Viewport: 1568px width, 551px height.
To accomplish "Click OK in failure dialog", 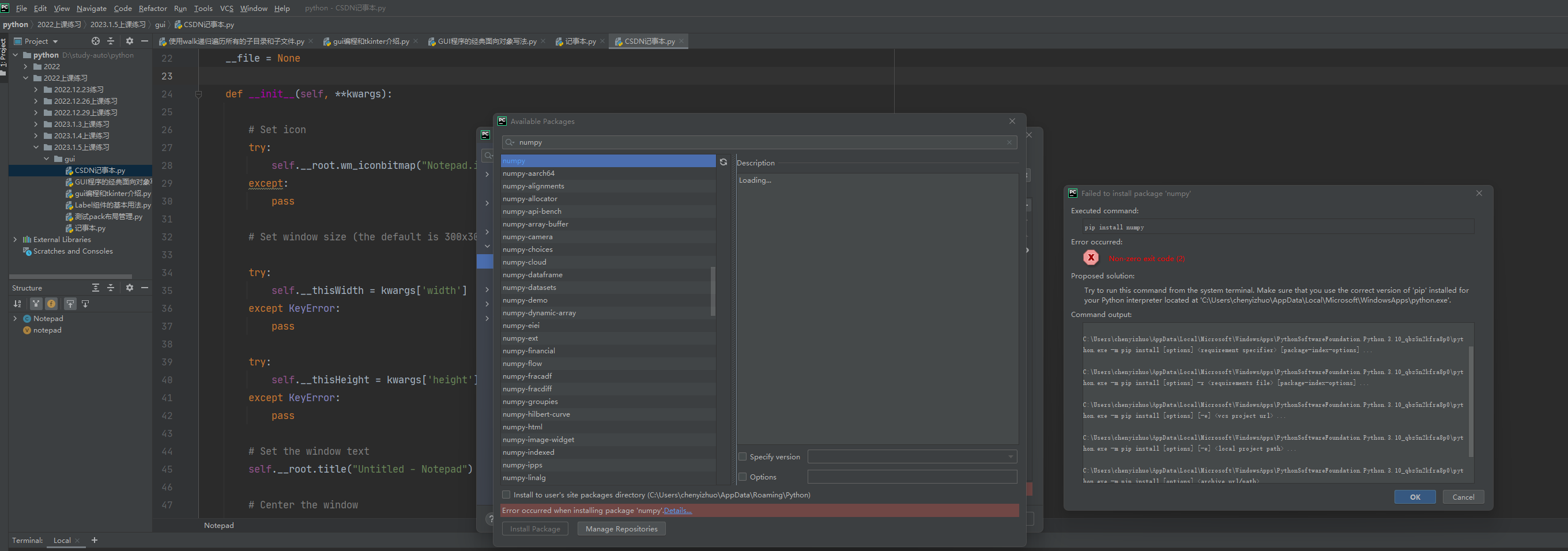I will tap(1415, 497).
